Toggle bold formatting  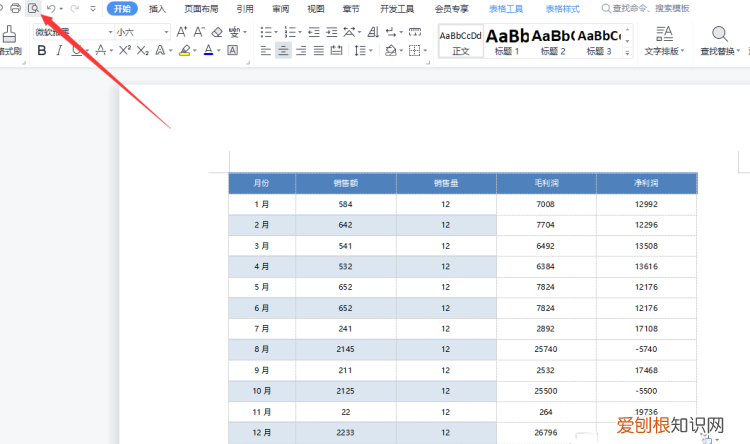pos(42,50)
